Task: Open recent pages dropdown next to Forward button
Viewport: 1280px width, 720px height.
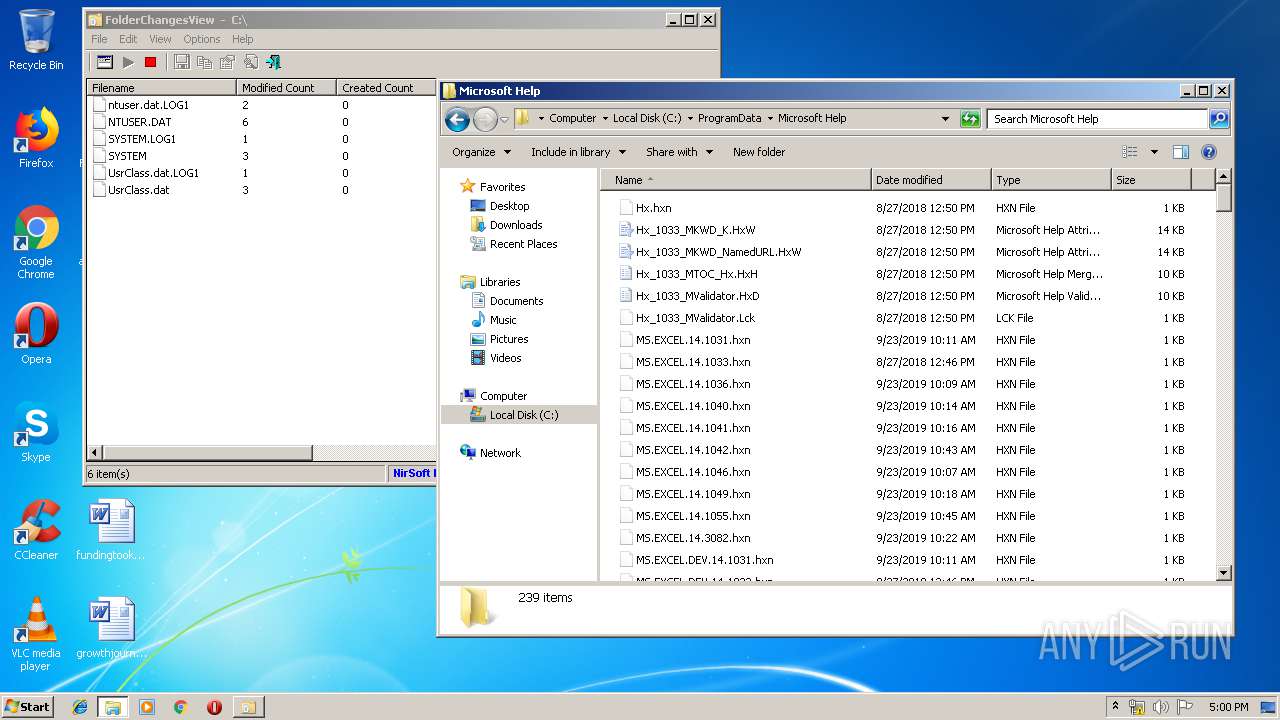Action: pyautogui.click(x=504, y=119)
